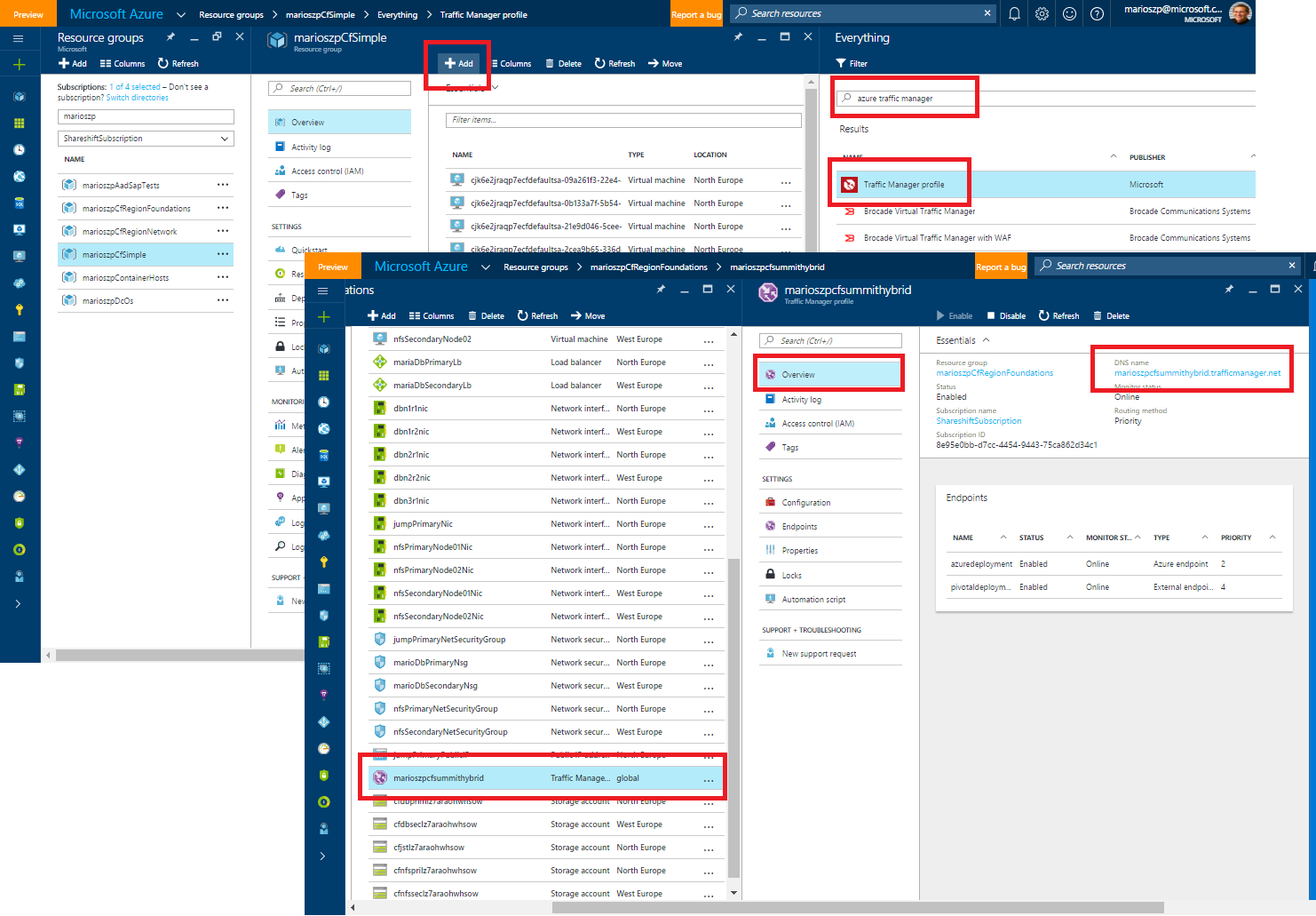Click Enable in Traffic Manager toolbar
The width and height of the screenshot is (1316, 916).
pyautogui.click(x=955, y=315)
